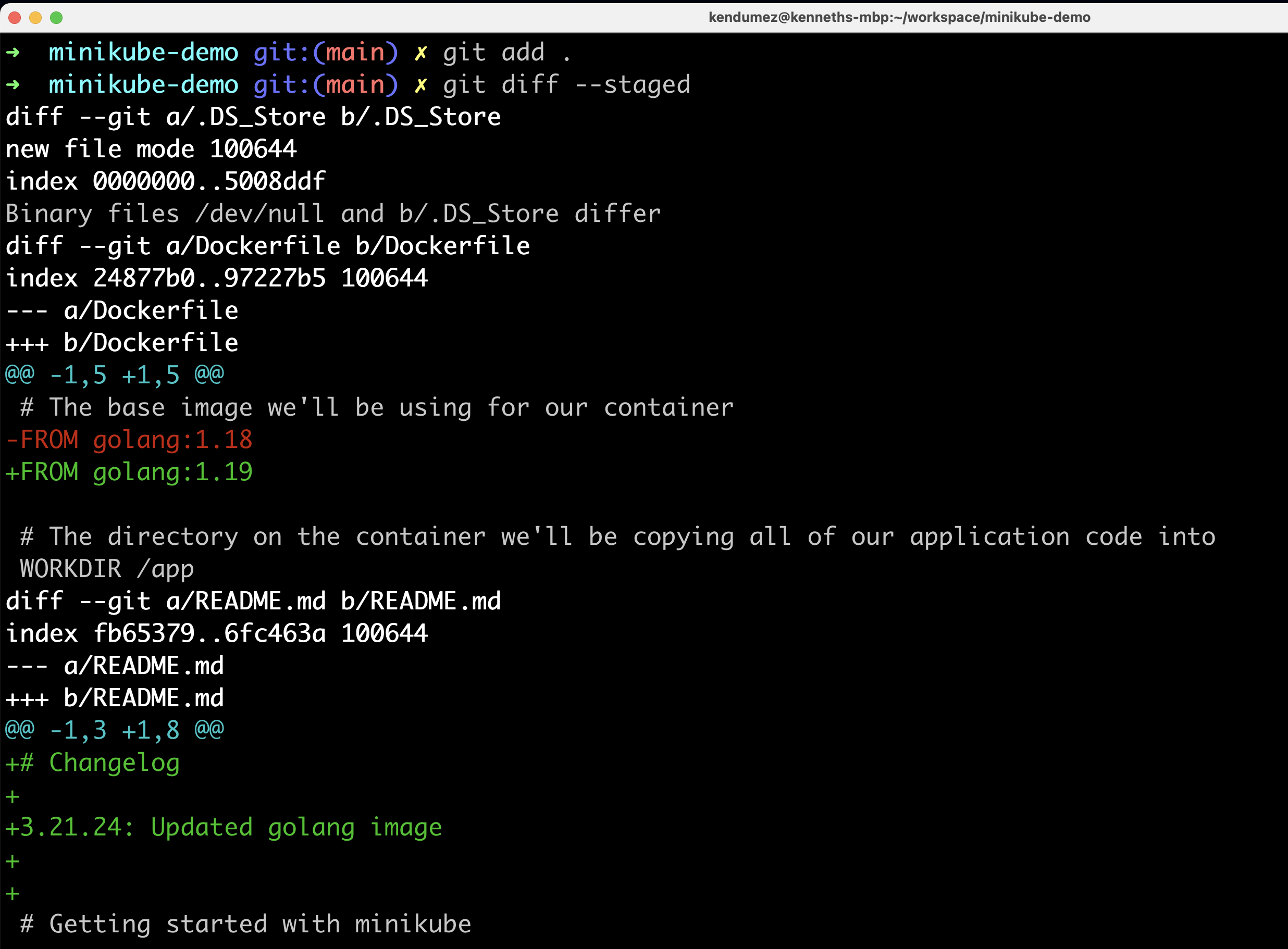Click the main branch indicator in parentheses

coord(356,52)
